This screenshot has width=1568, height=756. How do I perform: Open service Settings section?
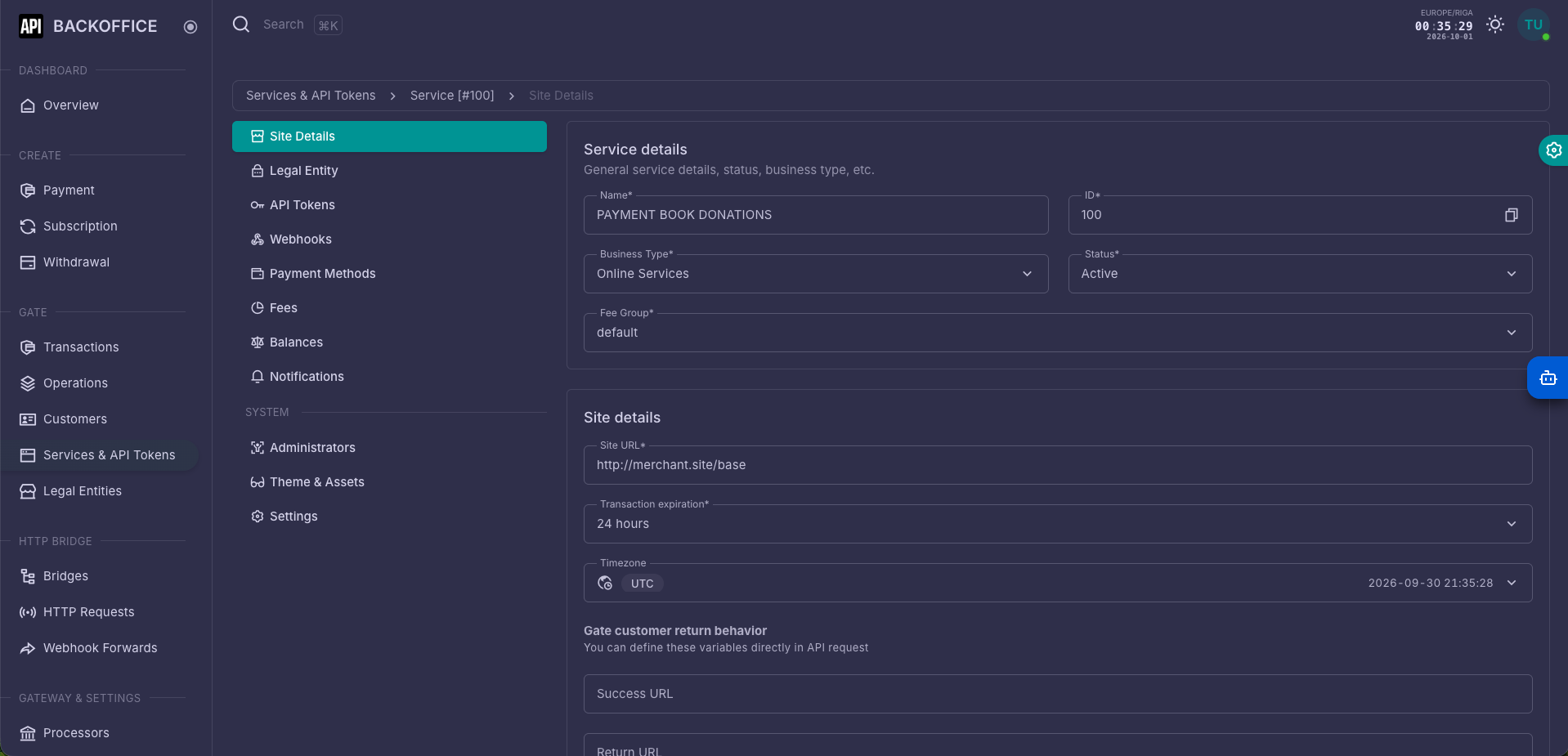(x=389, y=517)
